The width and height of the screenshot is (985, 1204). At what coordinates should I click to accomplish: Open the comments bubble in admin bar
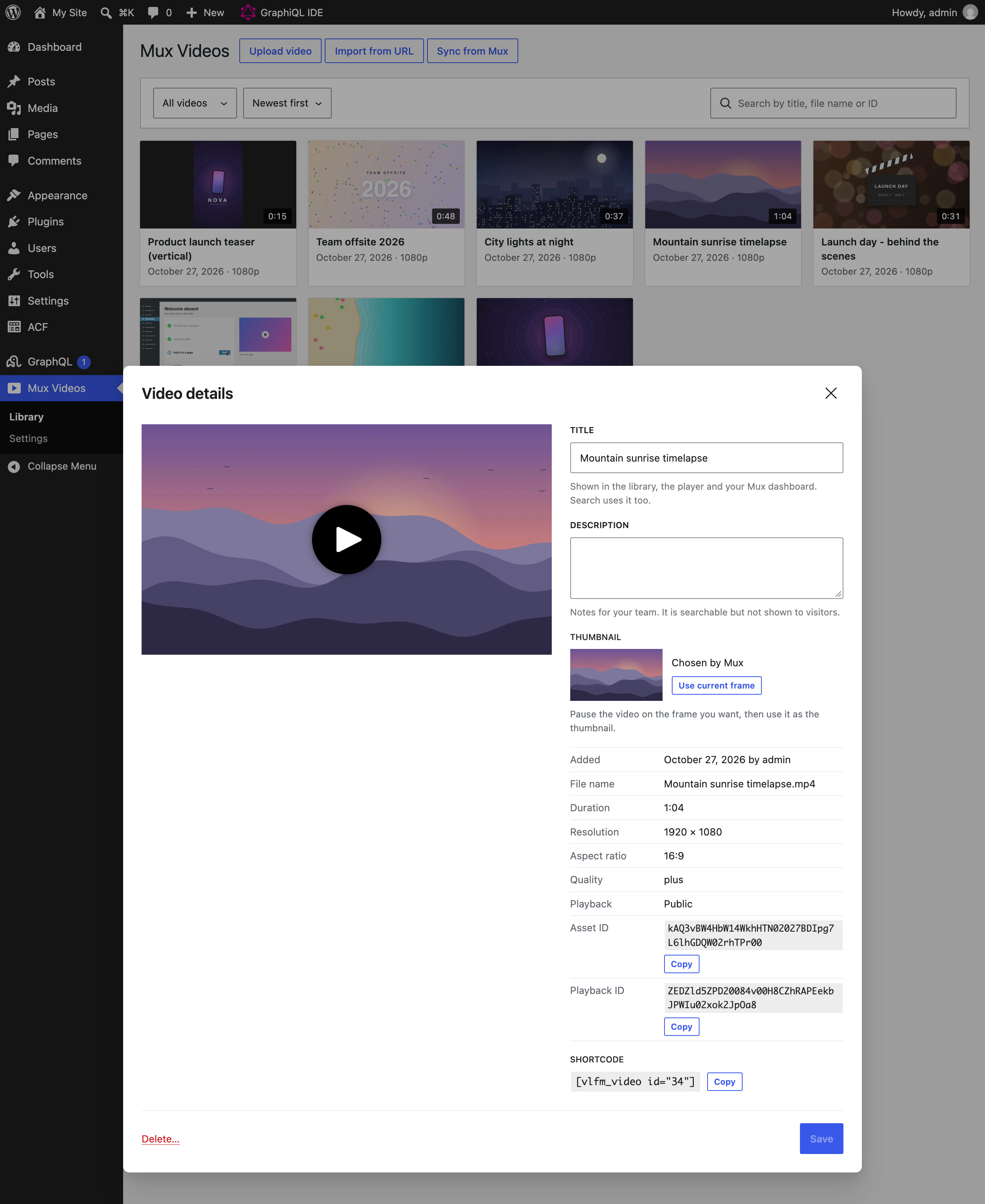pyautogui.click(x=153, y=12)
